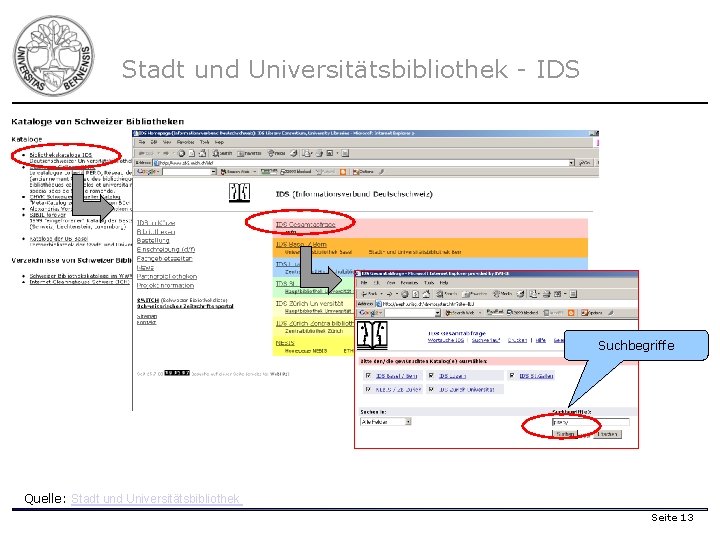Click address field in IDS Gesamtabfrage window
720x540 pixels.
506,304
